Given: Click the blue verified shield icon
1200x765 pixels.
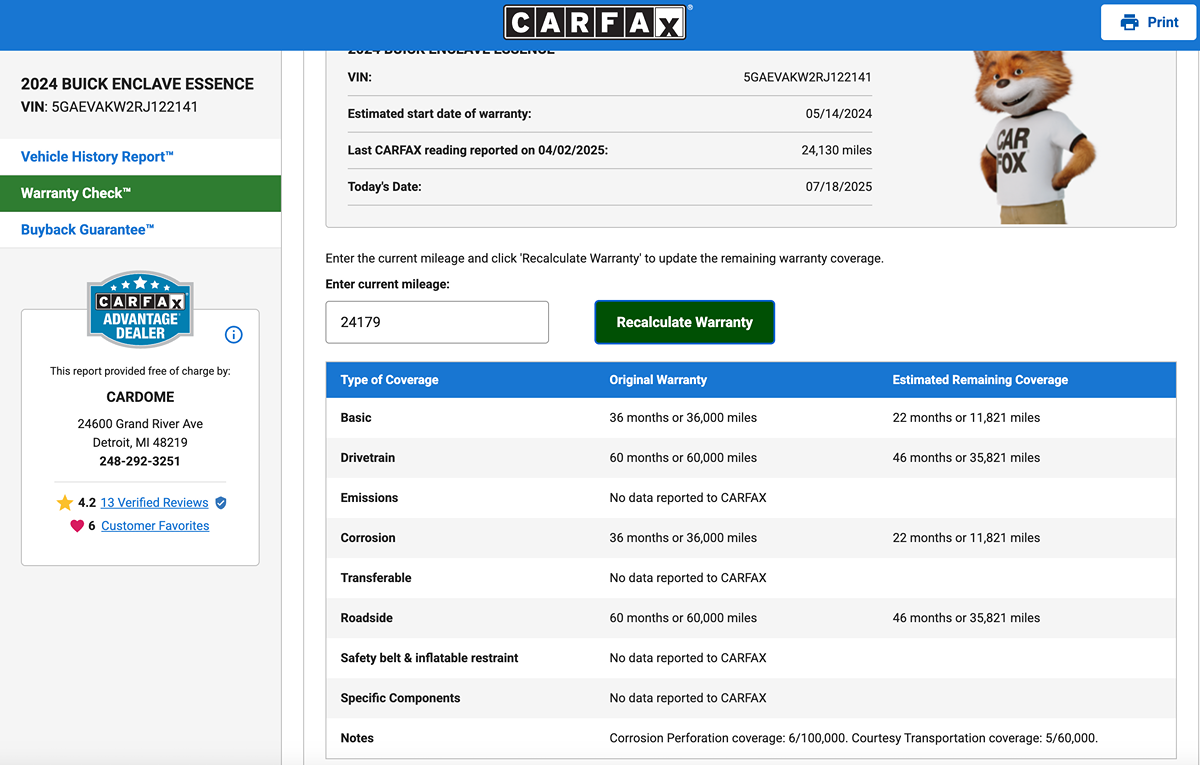Looking at the screenshot, I should tap(221, 503).
